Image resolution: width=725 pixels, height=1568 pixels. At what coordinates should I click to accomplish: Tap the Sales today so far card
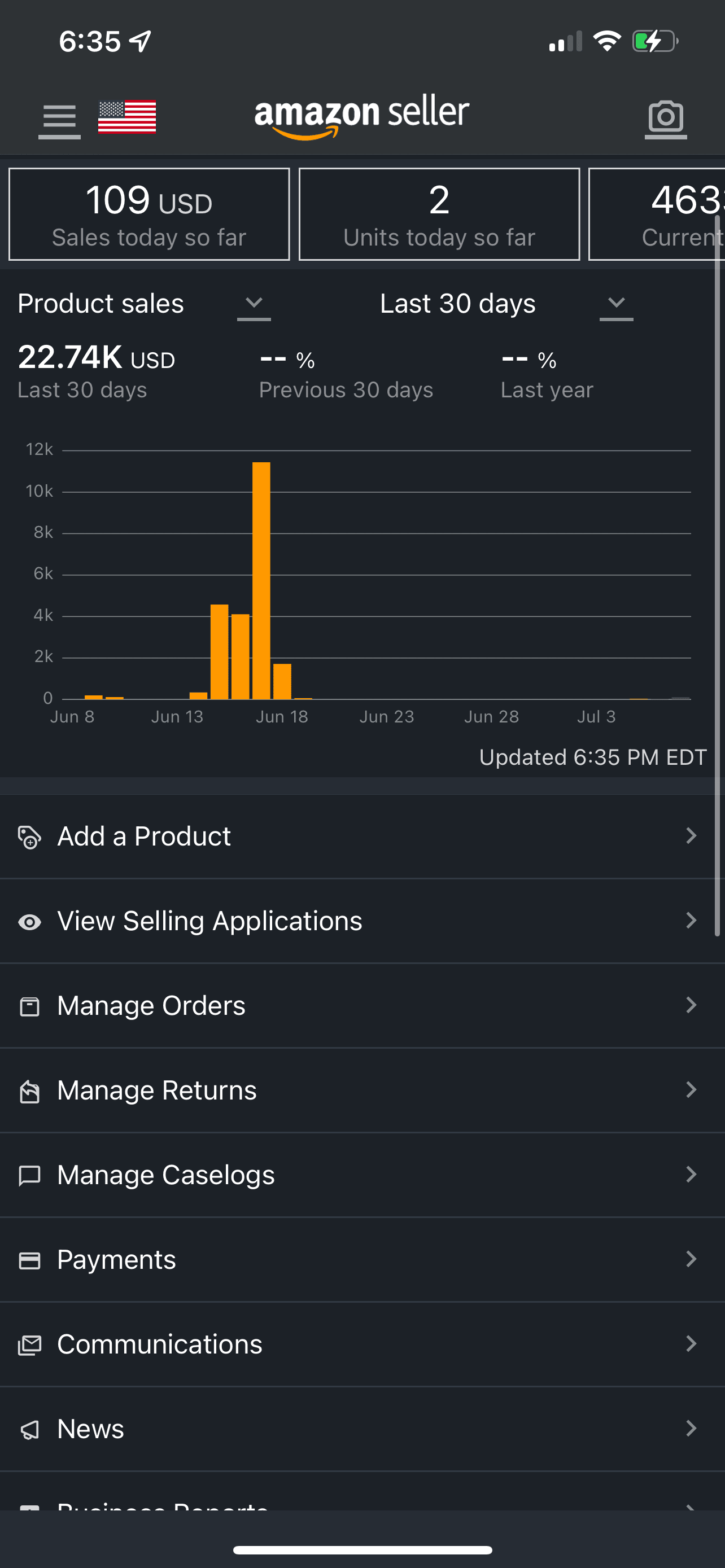point(149,214)
